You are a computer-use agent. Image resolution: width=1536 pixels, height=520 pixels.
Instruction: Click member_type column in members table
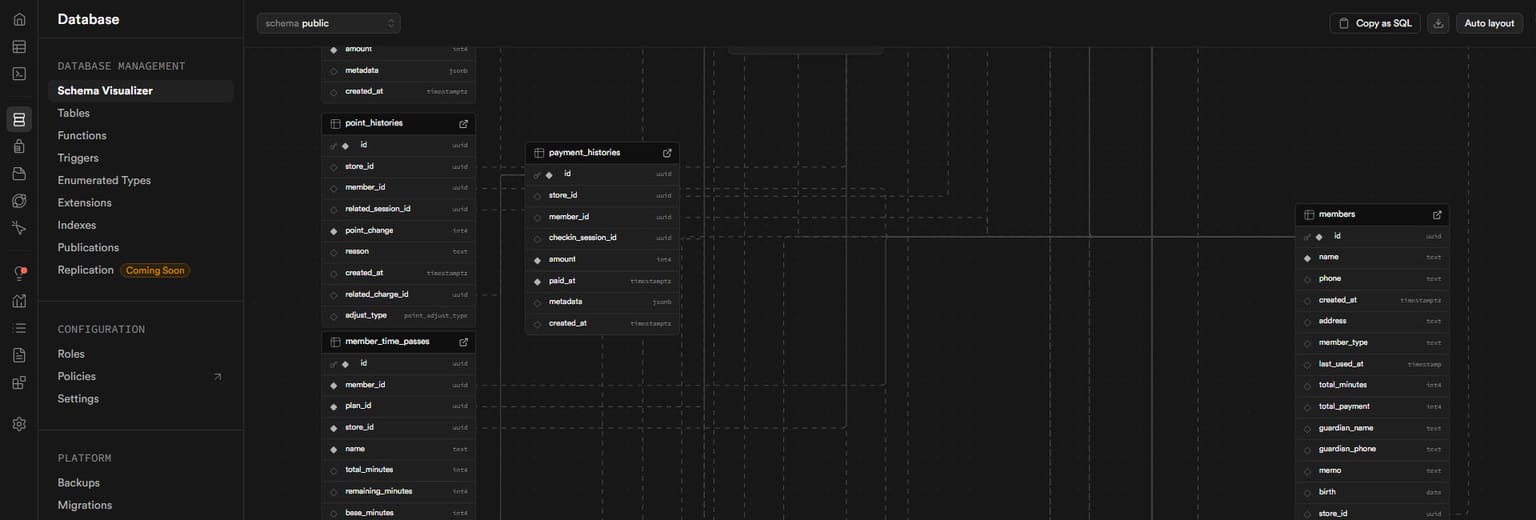[x=1372, y=343]
